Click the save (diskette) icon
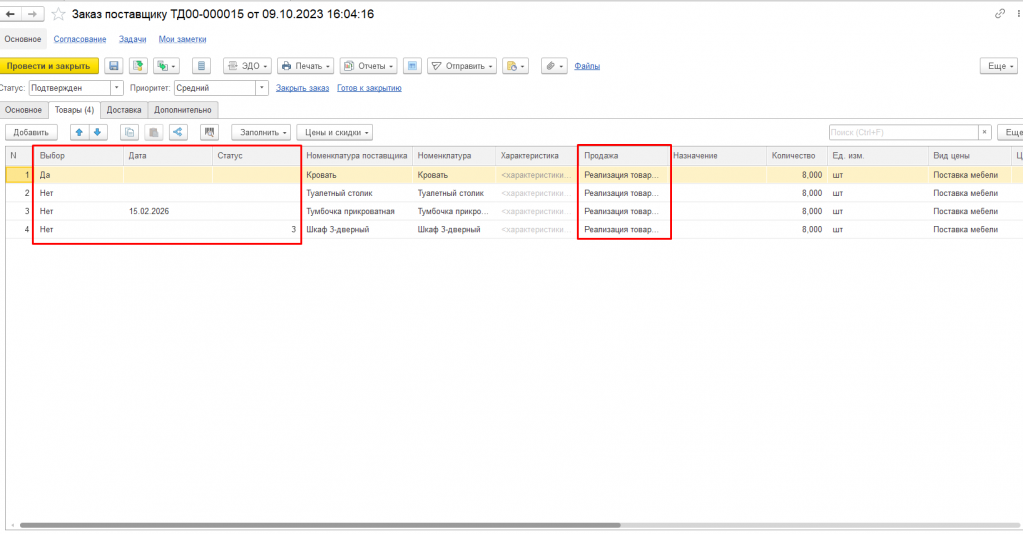 click(114, 66)
